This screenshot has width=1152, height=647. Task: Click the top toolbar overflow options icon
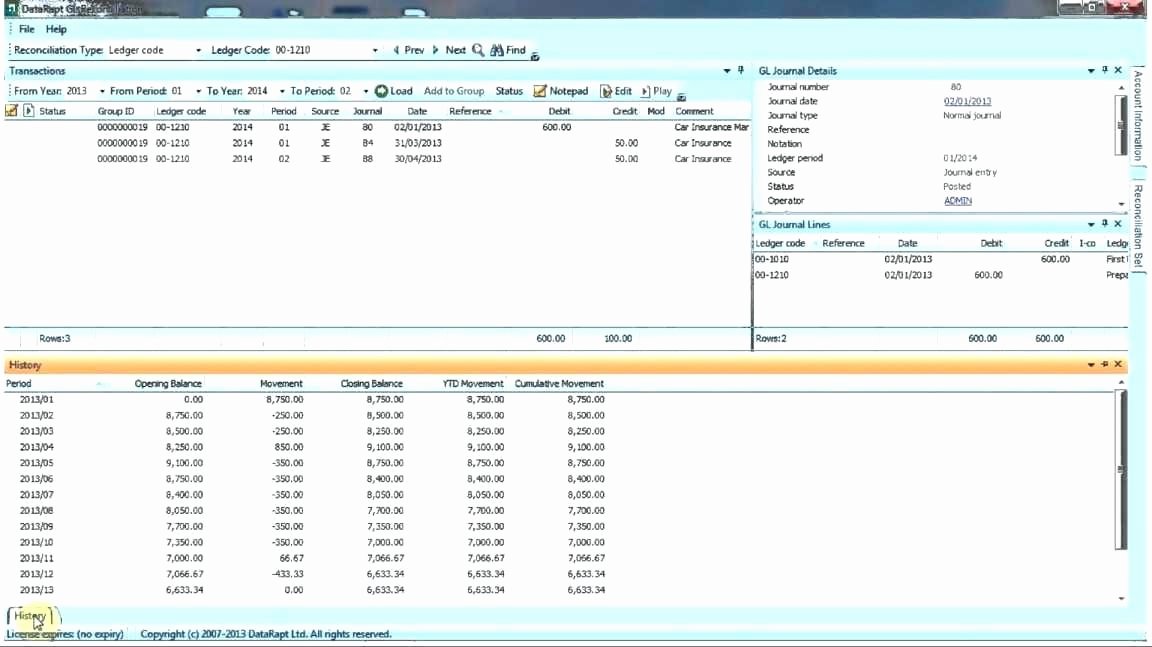click(x=535, y=57)
